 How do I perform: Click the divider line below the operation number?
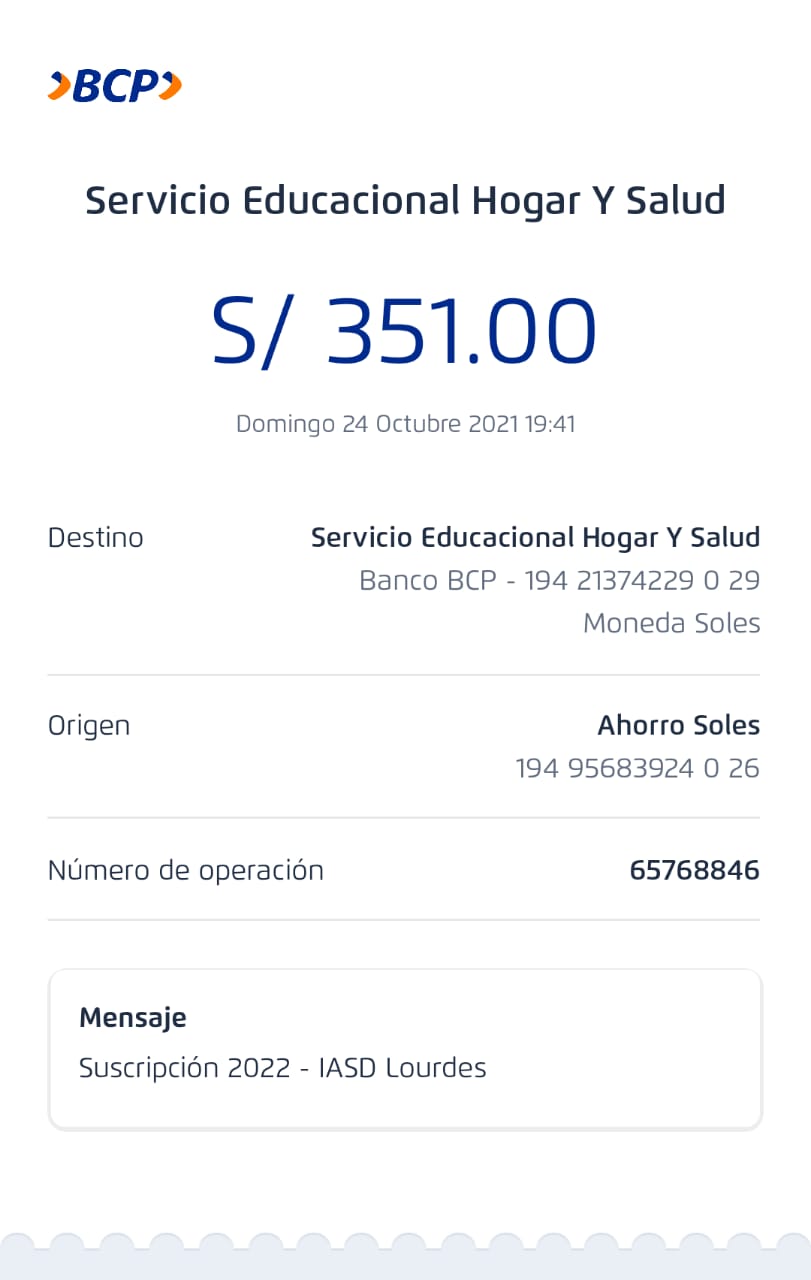404,920
